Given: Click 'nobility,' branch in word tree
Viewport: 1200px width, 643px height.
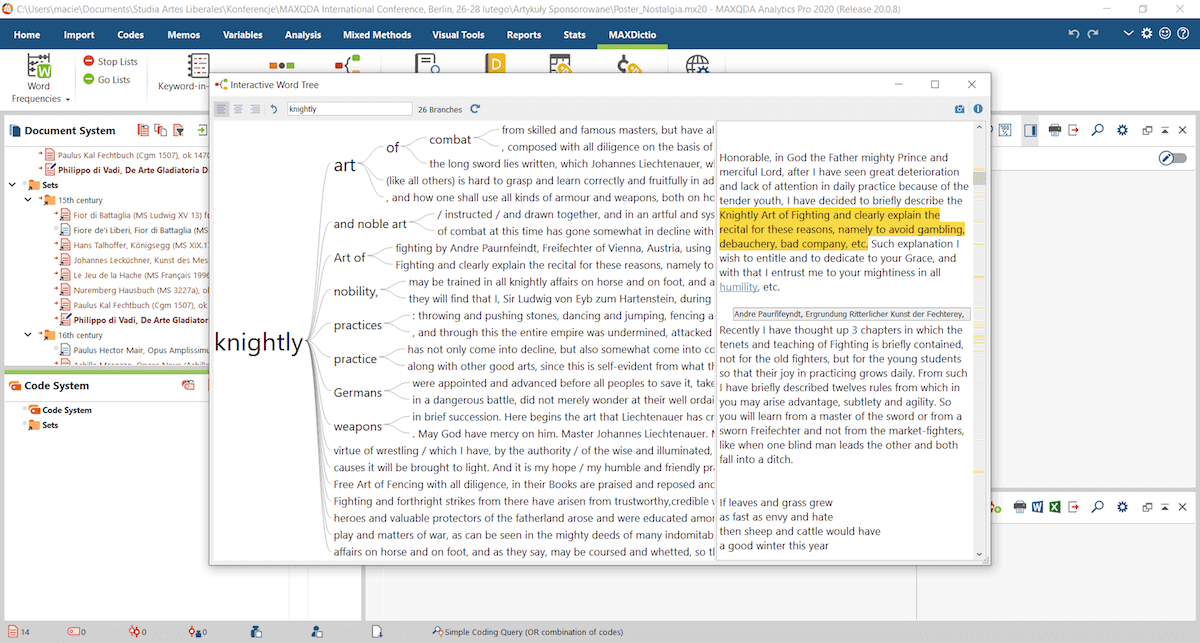Looking at the screenshot, I should [x=356, y=291].
